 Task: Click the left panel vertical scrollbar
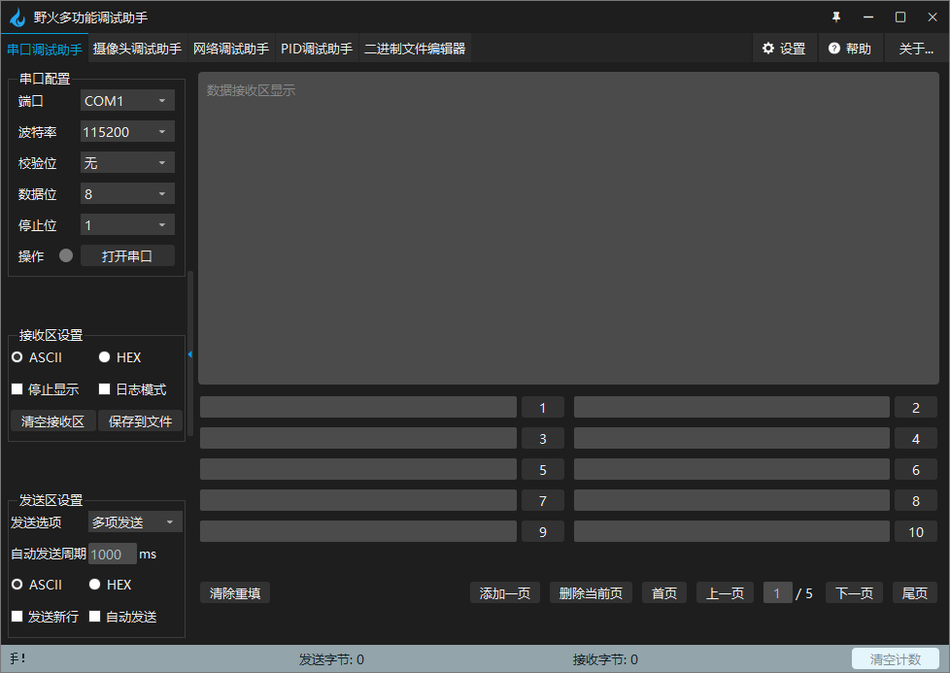(191, 353)
